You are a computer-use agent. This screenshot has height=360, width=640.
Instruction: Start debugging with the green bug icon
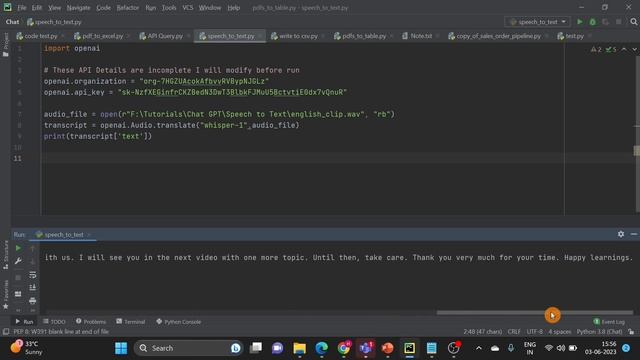pyautogui.click(x=593, y=22)
